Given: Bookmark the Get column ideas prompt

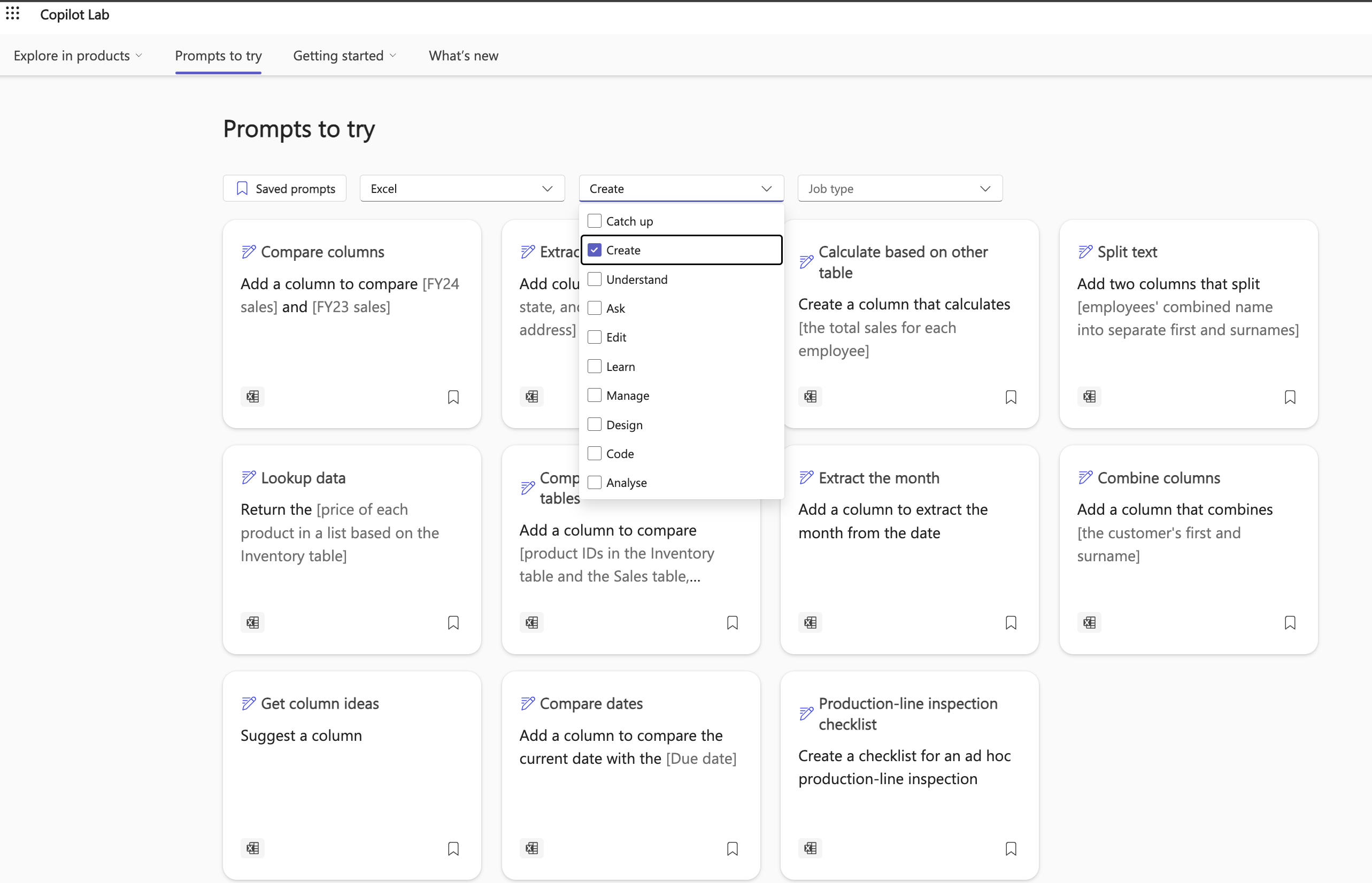Looking at the screenshot, I should click(x=453, y=849).
